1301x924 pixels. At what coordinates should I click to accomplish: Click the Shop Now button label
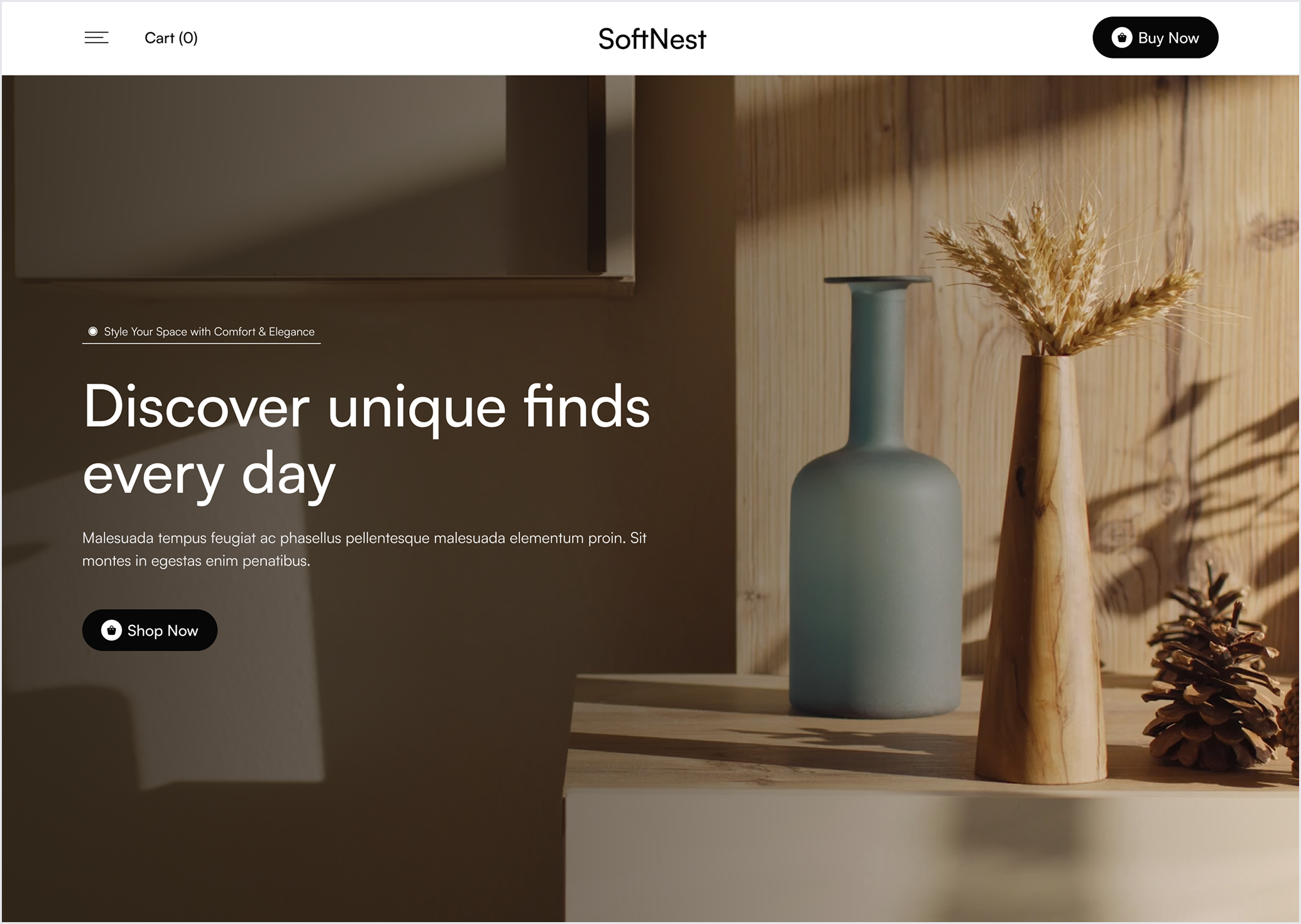pos(162,630)
